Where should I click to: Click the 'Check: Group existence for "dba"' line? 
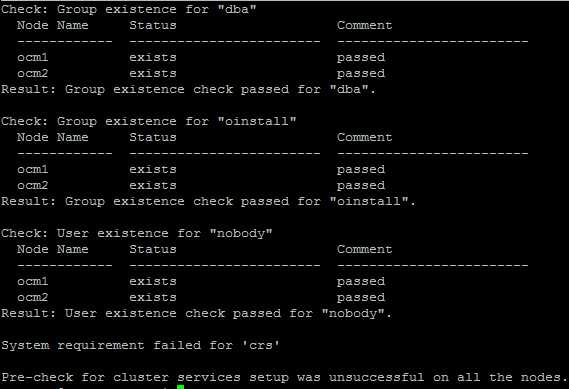tap(128, 9)
